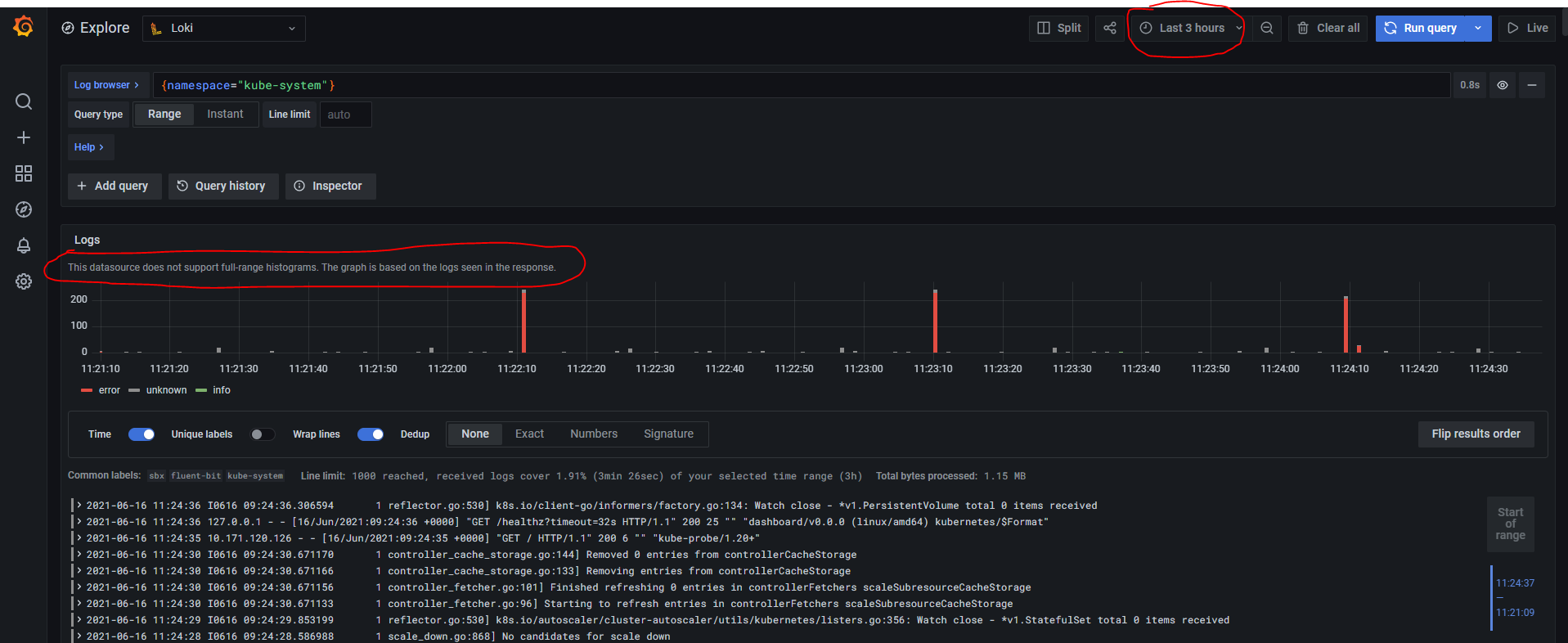This screenshot has height=643, width=1568.
Task: Click the share shortened link icon
Action: 1109,29
